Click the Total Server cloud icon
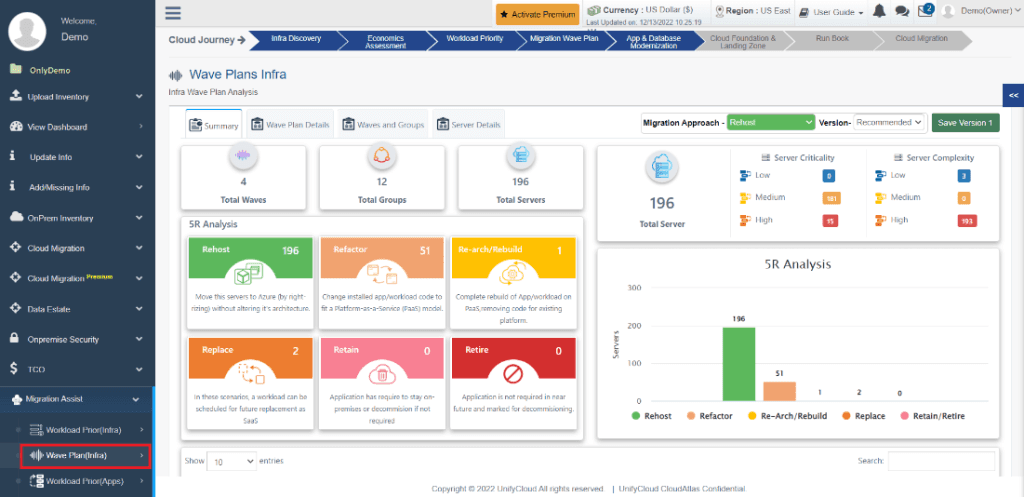The height and width of the screenshot is (497, 1024). point(662,168)
